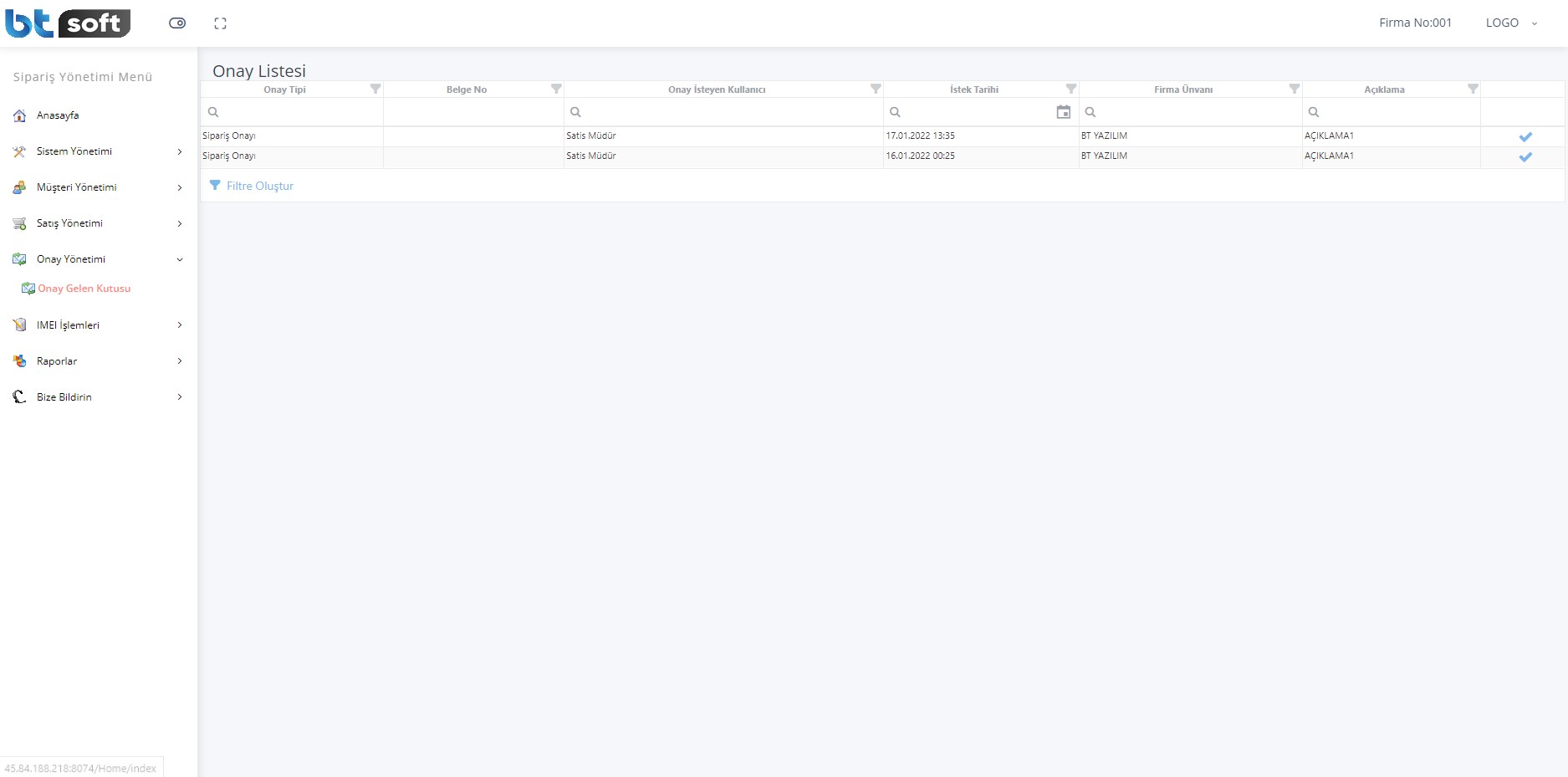This screenshot has width=1568, height=777.
Task: Sort by Firma Ünvanı column header
Action: tap(1183, 89)
